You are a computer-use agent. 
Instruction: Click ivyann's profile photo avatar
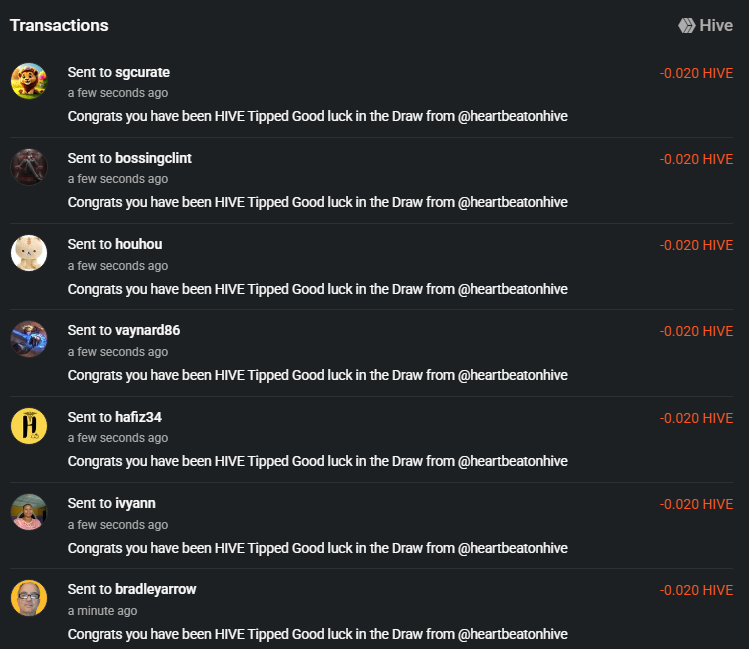pos(29,512)
